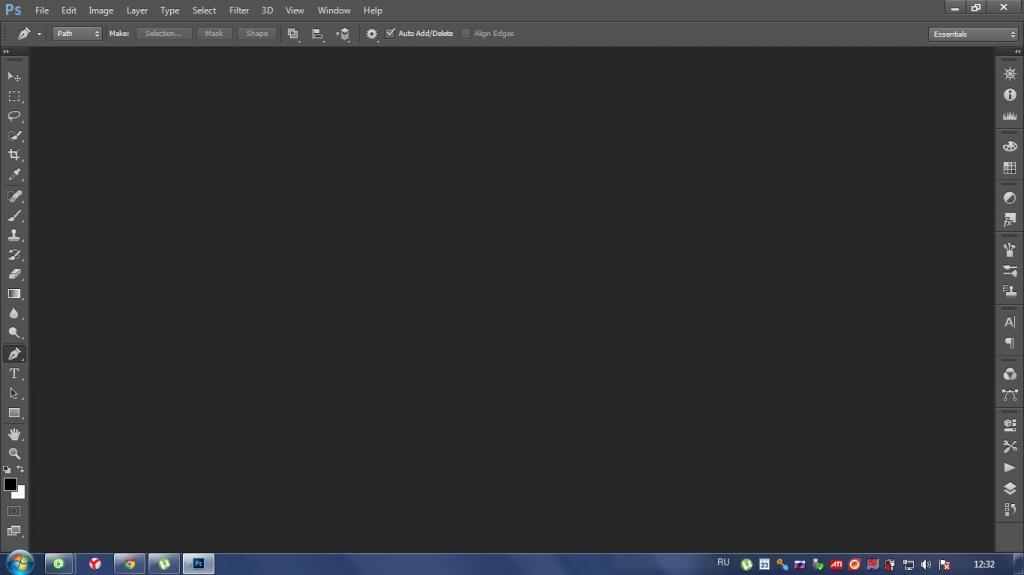1024x575 pixels.
Task: Select the Dodge tool
Action: pos(14,333)
